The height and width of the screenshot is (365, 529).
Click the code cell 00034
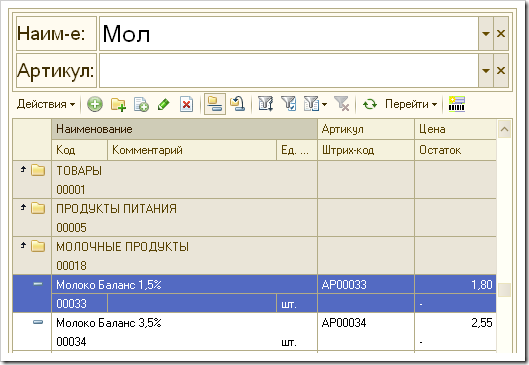[x=80, y=342]
